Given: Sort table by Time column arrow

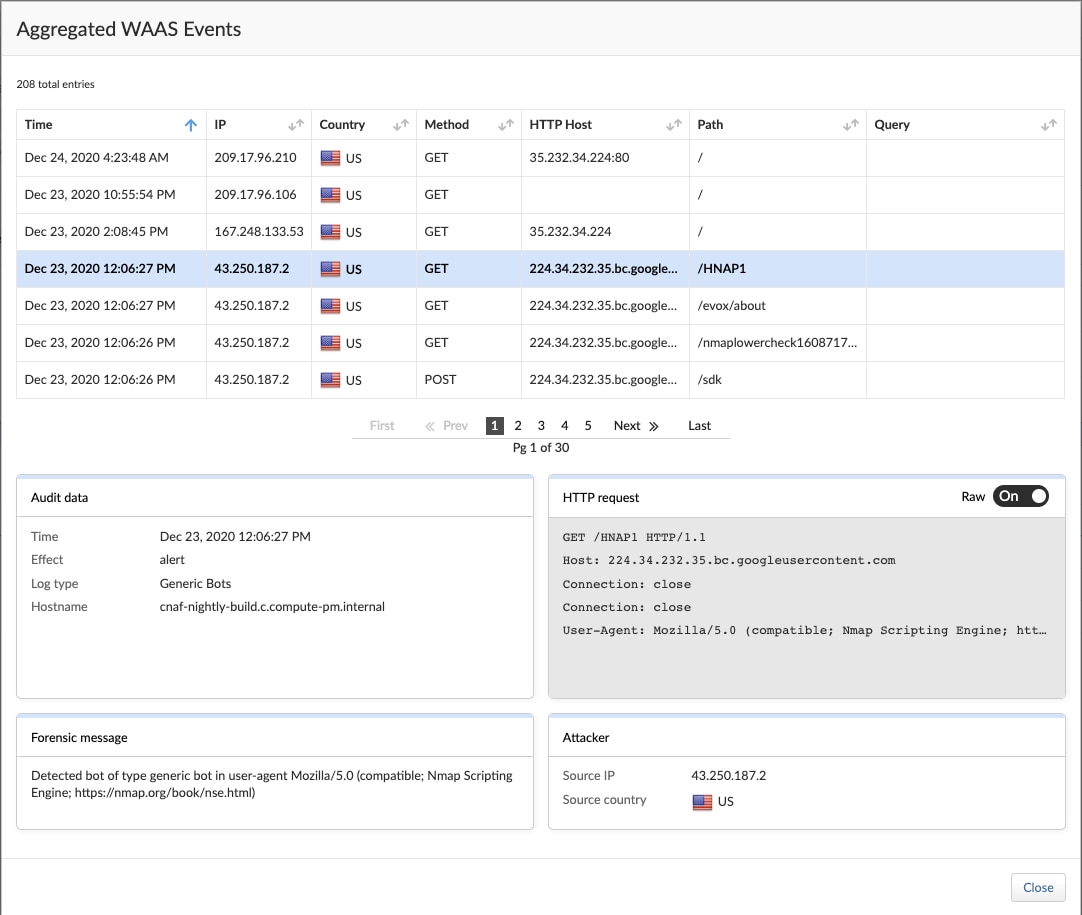Looking at the screenshot, I should tap(191, 125).
